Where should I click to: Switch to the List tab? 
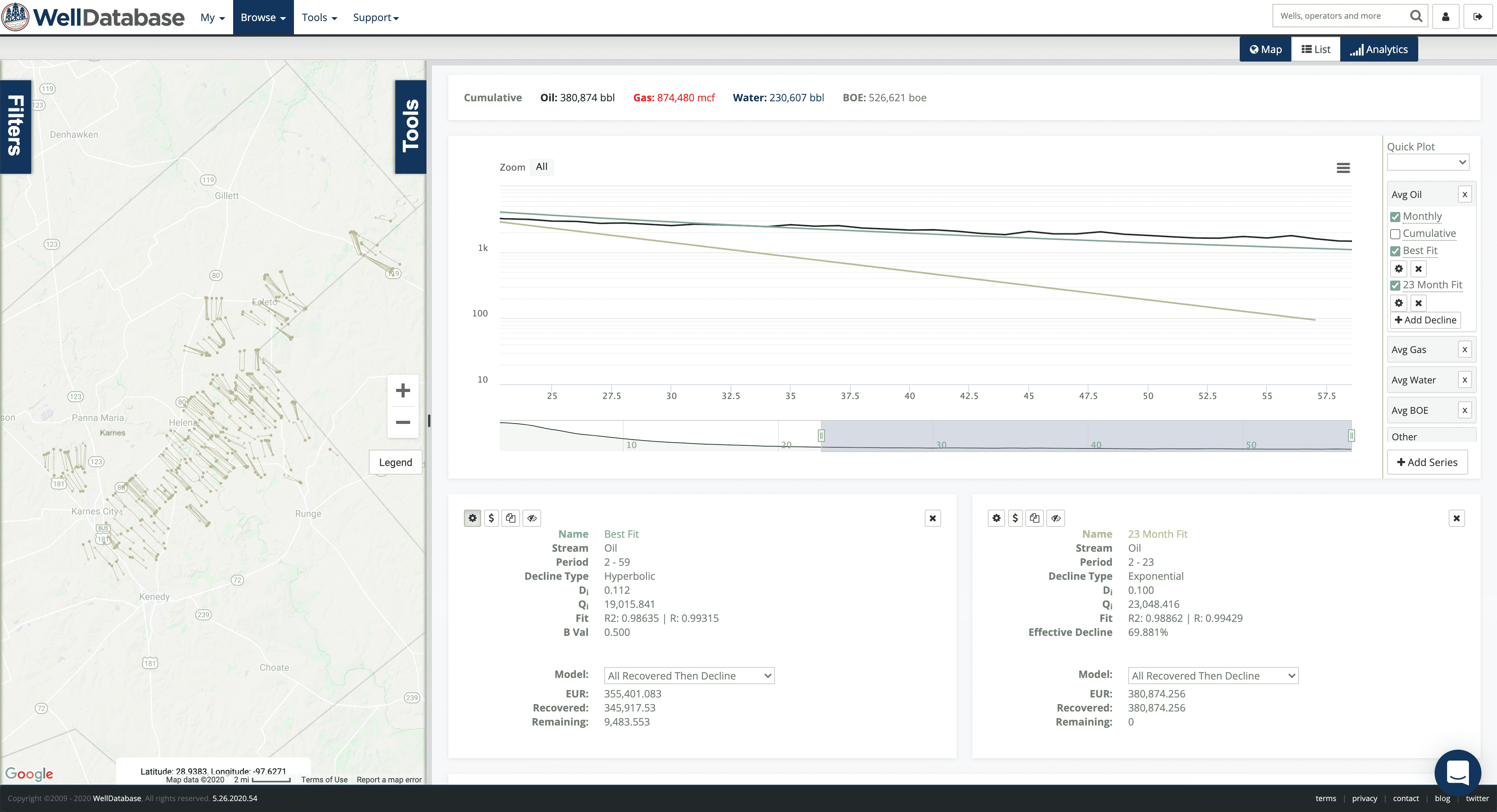click(1316, 49)
